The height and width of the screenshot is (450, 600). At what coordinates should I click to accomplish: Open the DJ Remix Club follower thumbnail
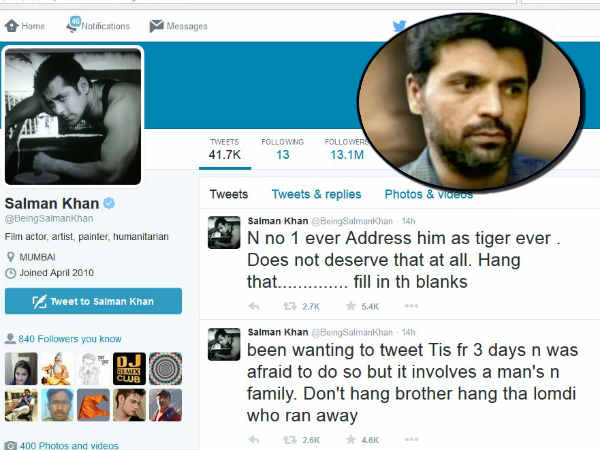129,368
